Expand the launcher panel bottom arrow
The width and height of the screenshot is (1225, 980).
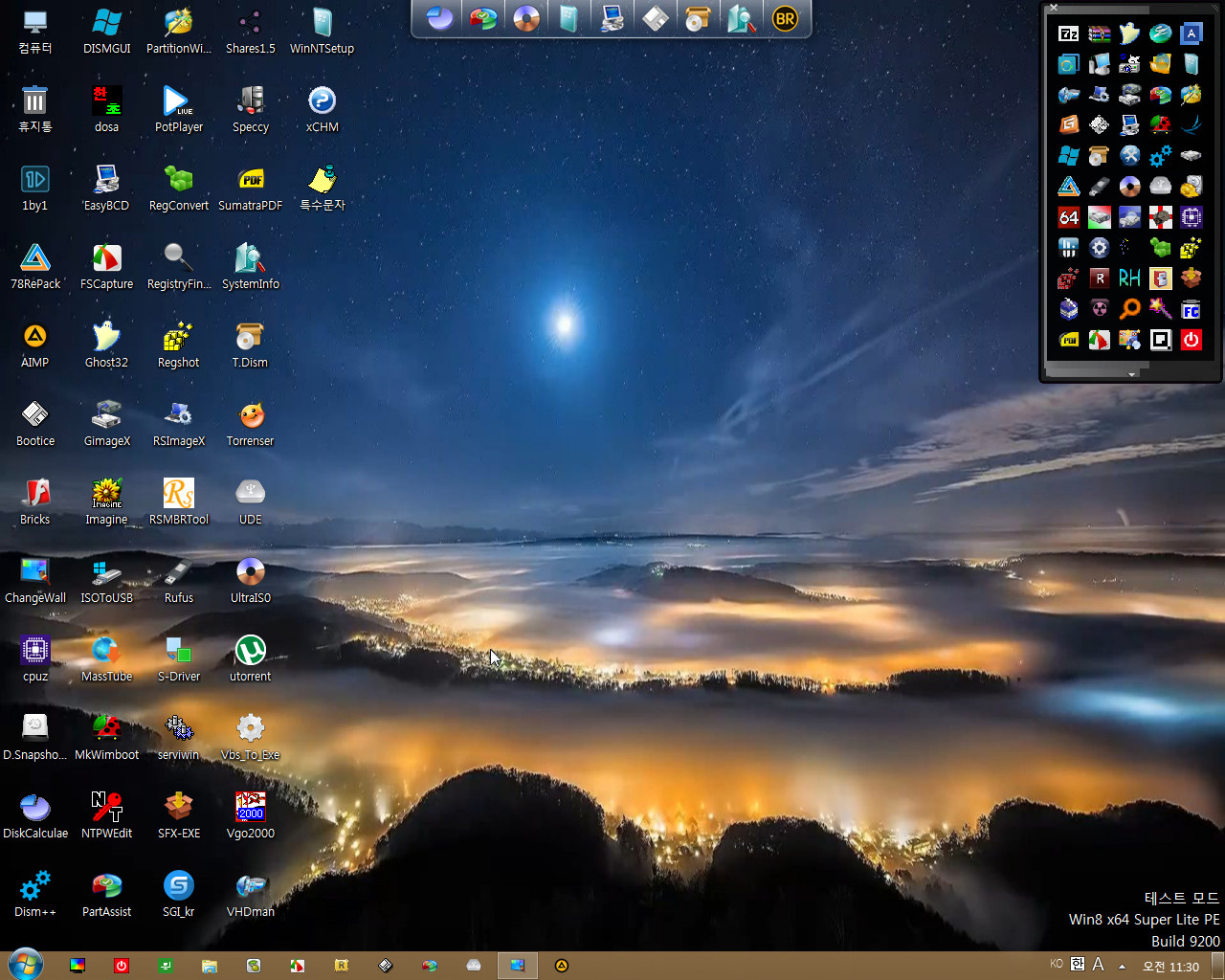[1132, 373]
